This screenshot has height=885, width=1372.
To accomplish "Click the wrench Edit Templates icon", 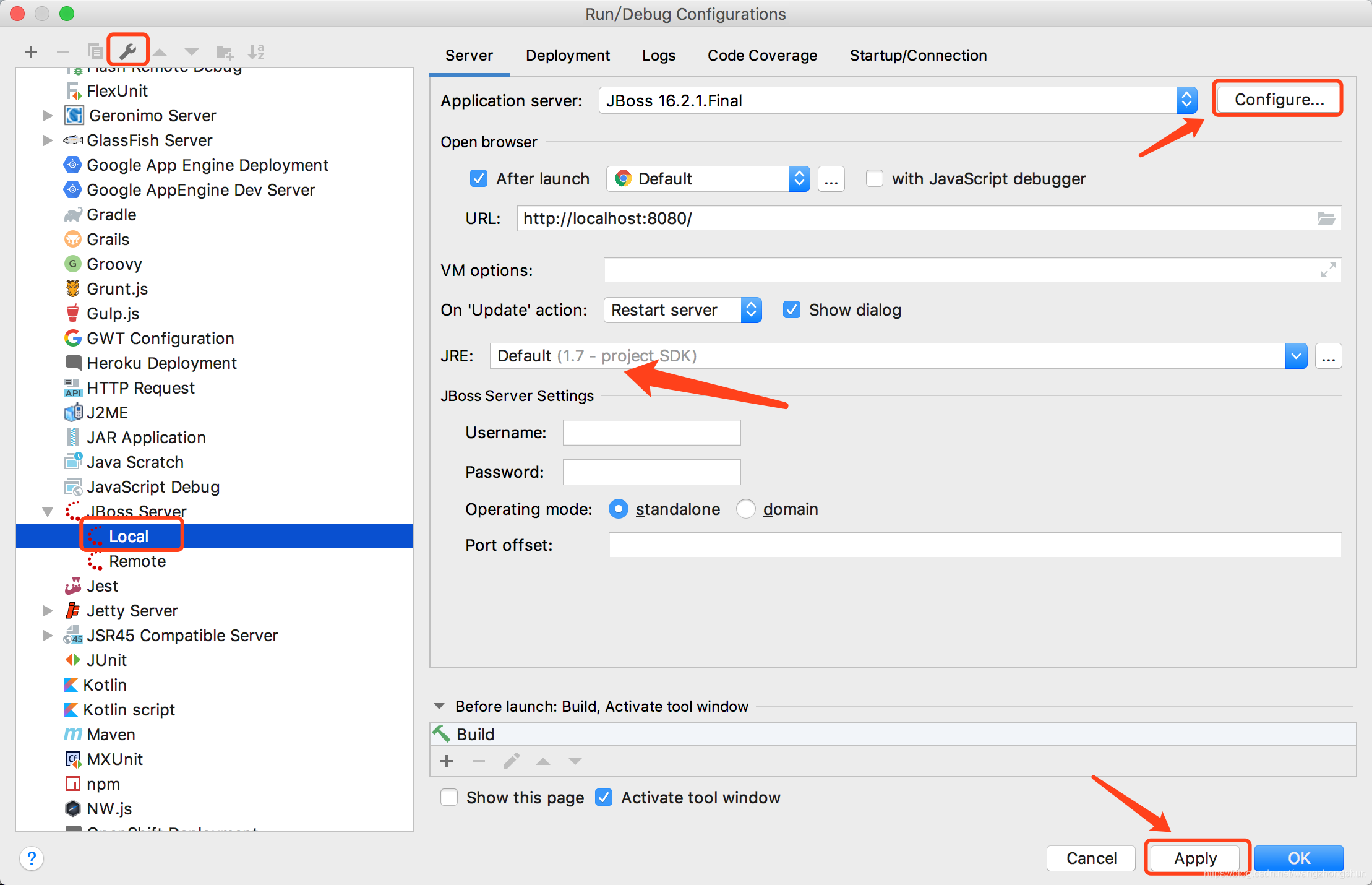I will [128, 51].
